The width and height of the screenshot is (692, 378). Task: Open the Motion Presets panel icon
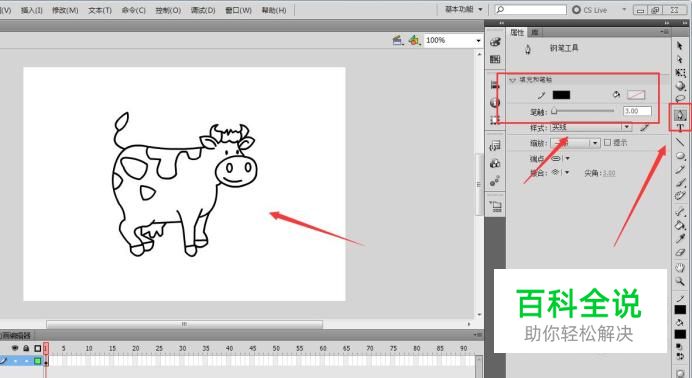click(x=495, y=181)
